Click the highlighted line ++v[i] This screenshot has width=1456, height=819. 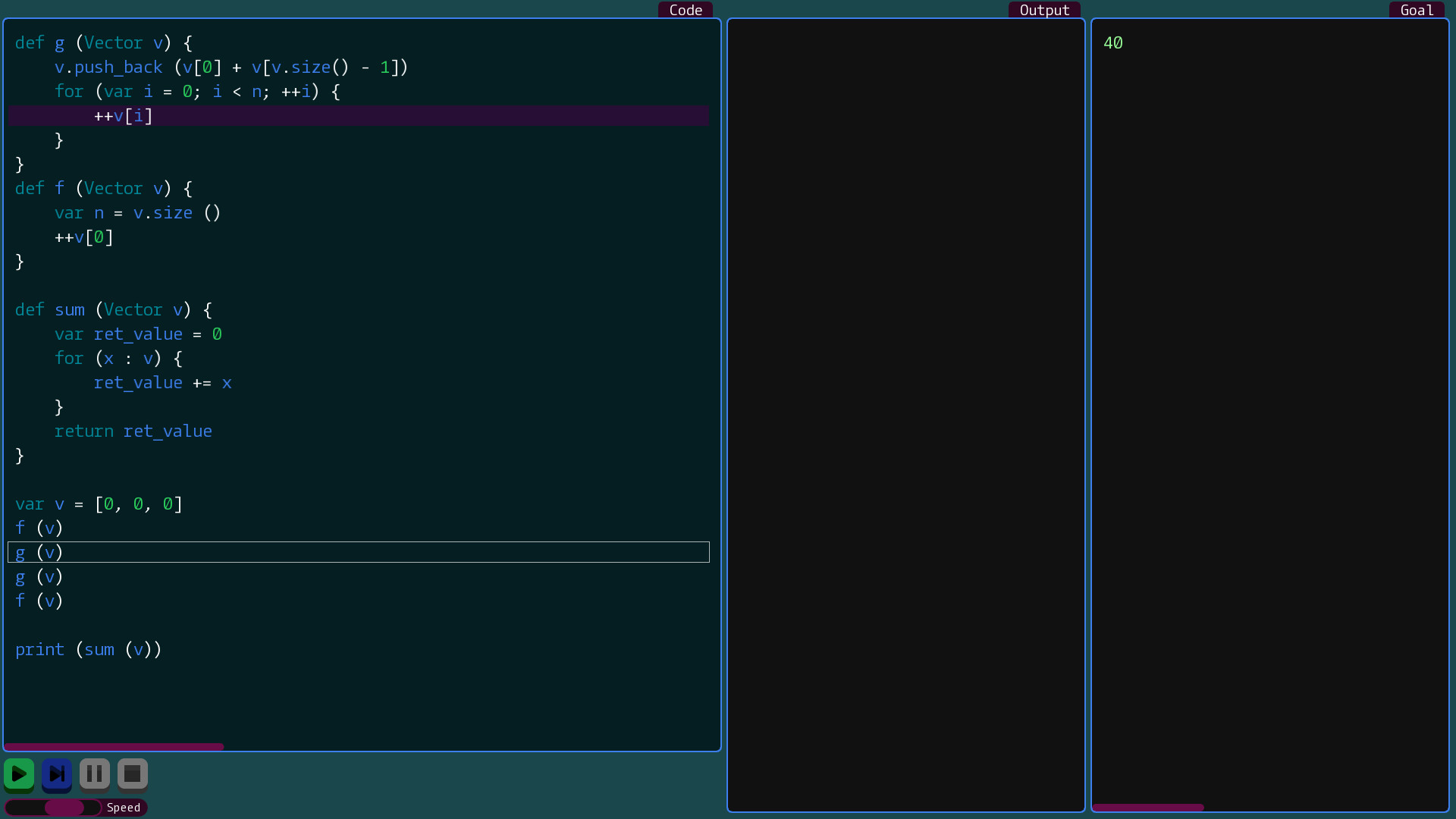point(359,116)
